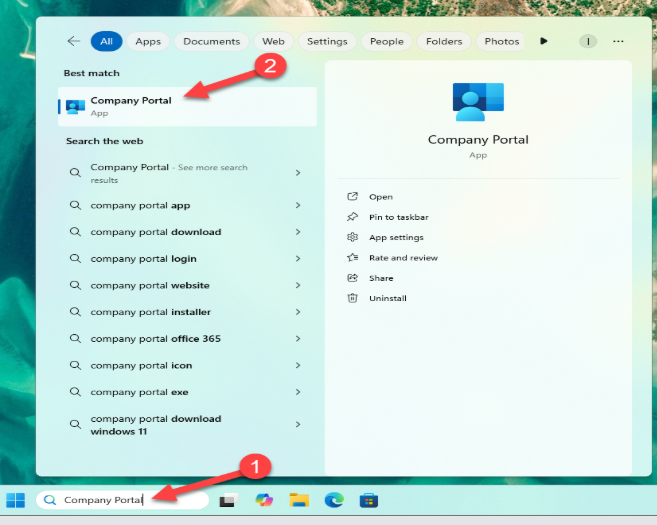
Task: Switch to the Documents filter tab
Action: 212,41
